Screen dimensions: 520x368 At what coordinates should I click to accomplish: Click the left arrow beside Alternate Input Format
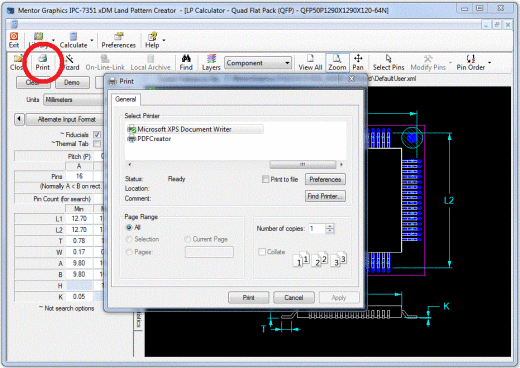click(x=19, y=119)
